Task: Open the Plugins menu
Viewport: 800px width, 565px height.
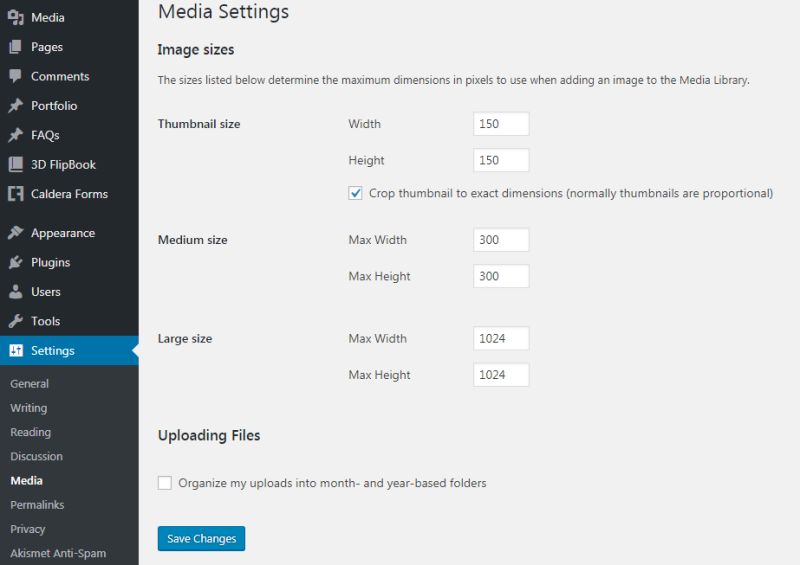Action: tap(51, 262)
